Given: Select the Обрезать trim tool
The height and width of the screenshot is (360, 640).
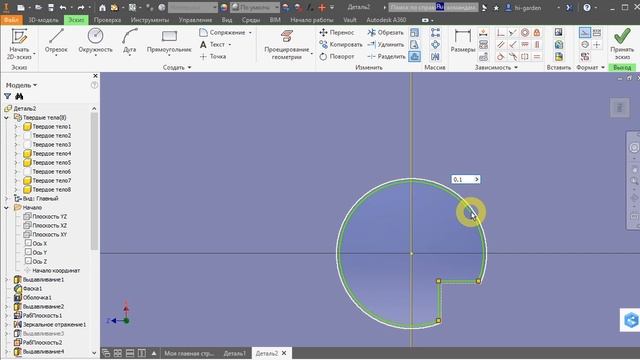Looking at the screenshot, I should 385,32.
